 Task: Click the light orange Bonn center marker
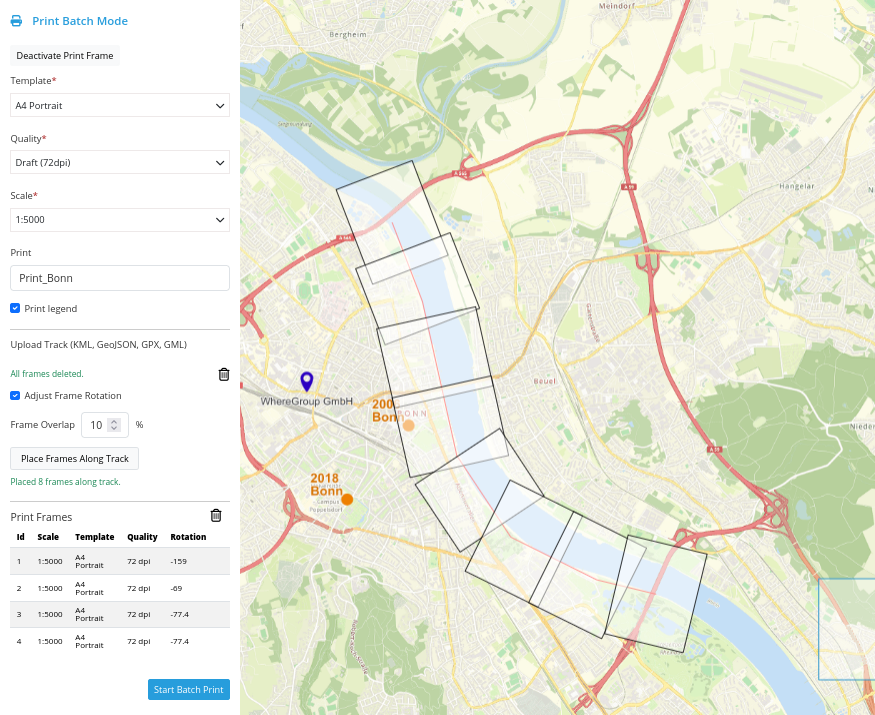coord(408,425)
